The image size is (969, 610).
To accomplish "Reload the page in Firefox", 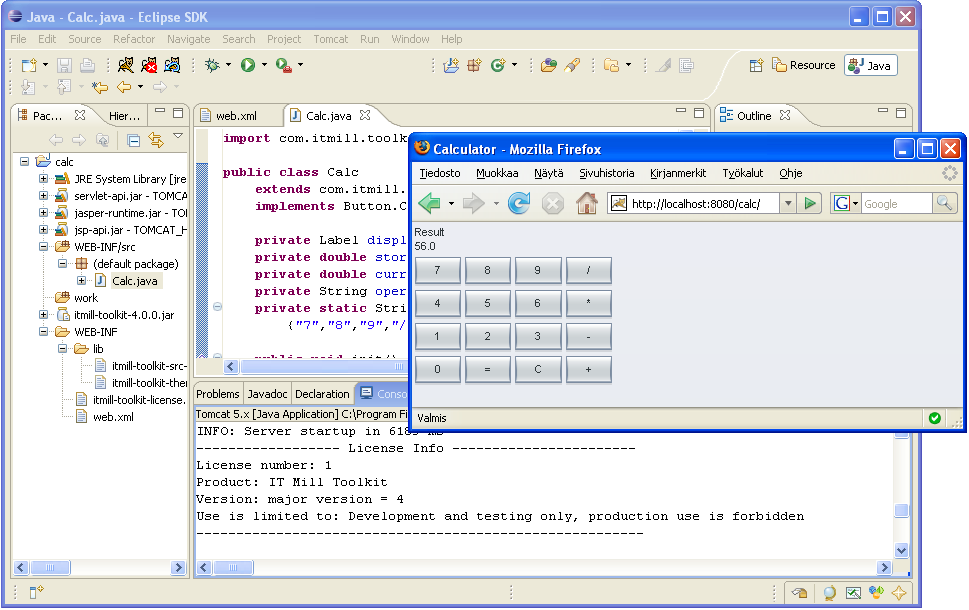I will (519, 204).
